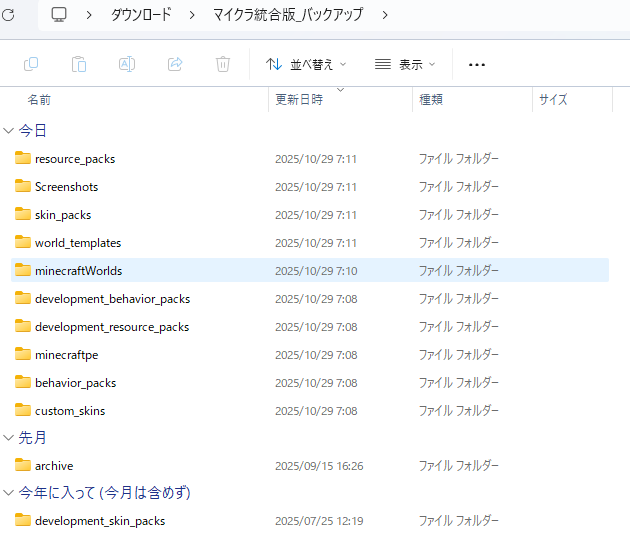
Task: Select the Screenshots folder icon
Action: 23,187
